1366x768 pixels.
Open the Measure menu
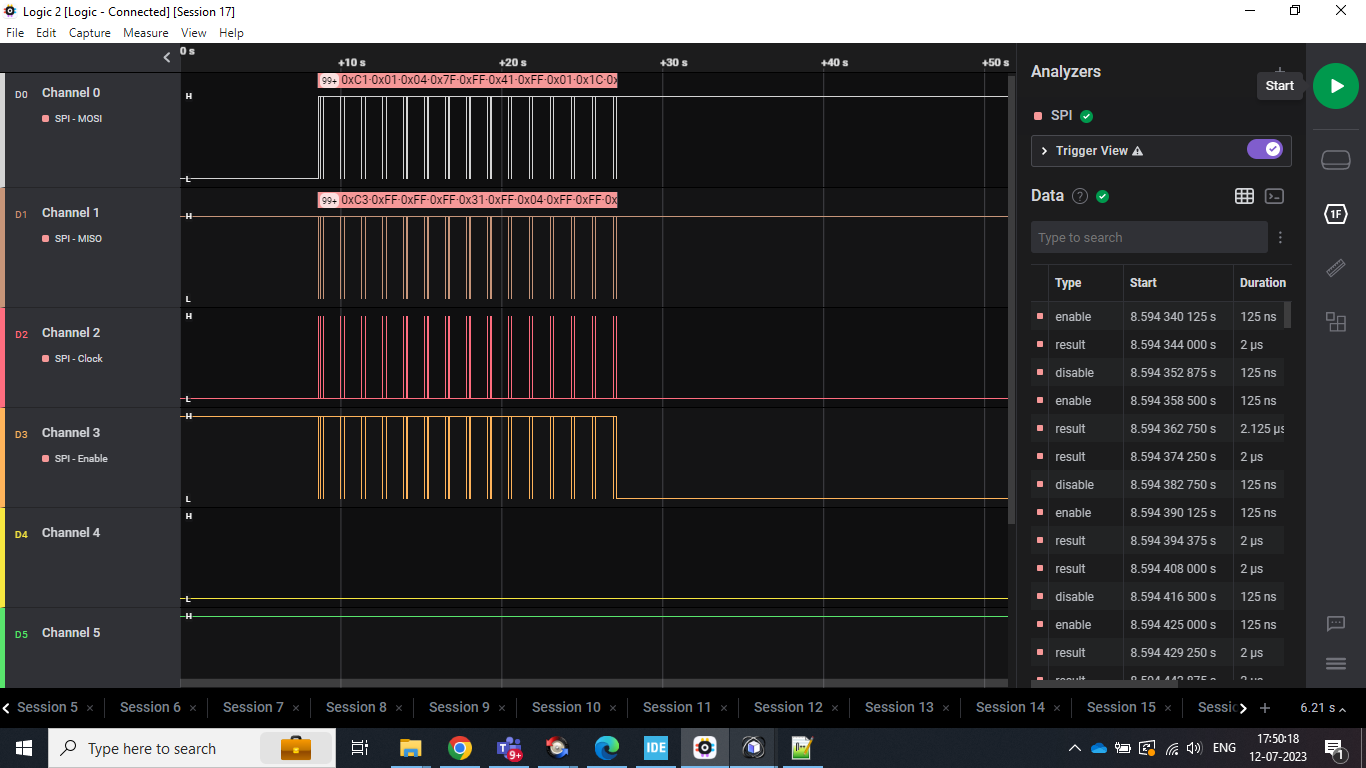pos(146,32)
